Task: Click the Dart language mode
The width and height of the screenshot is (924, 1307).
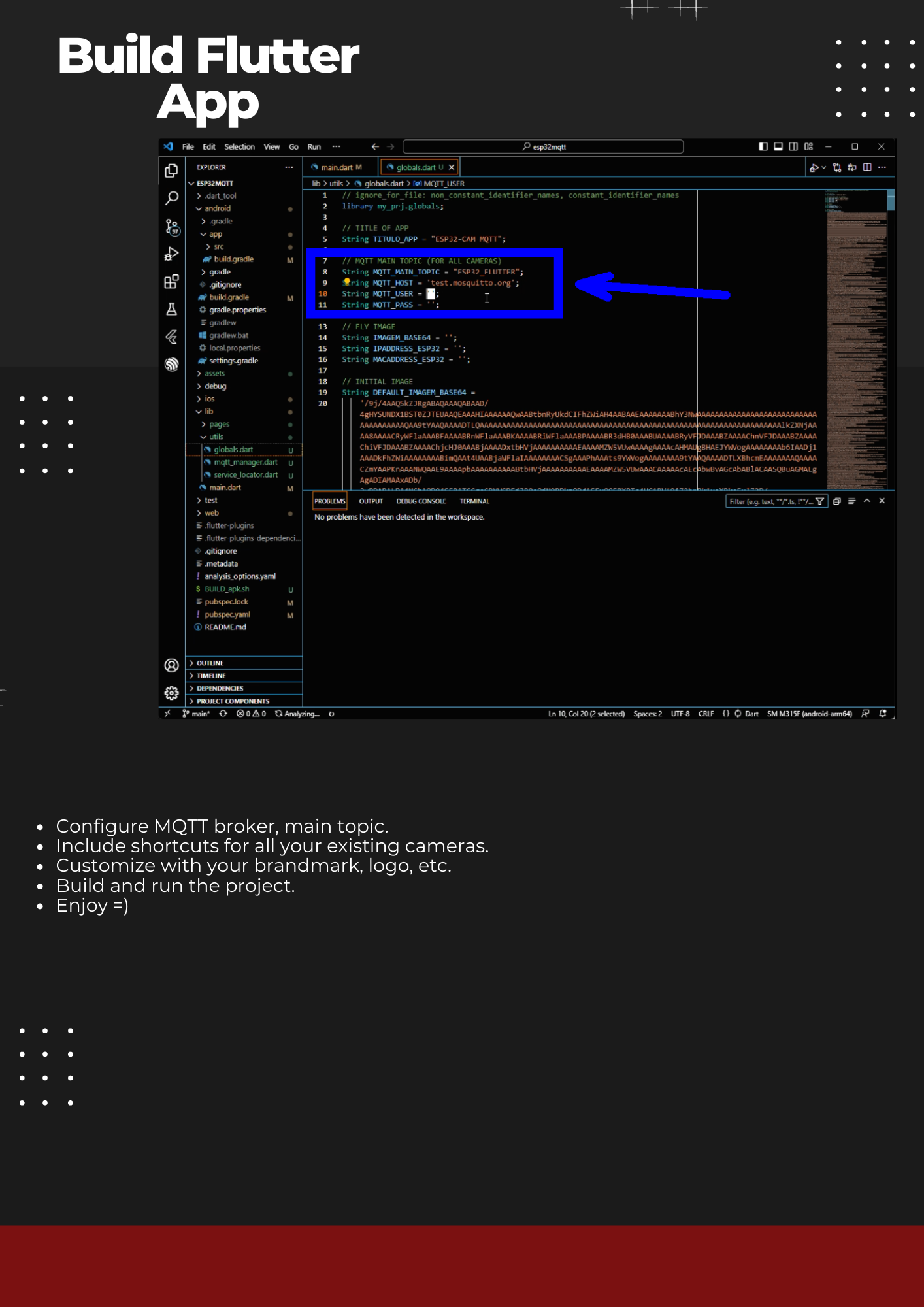Action: (751, 714)
